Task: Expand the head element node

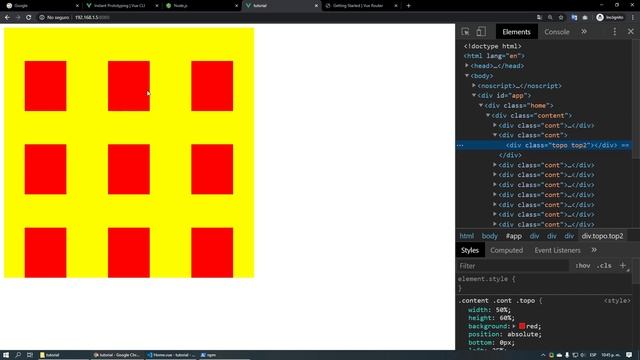Action: tap(467, 65)
